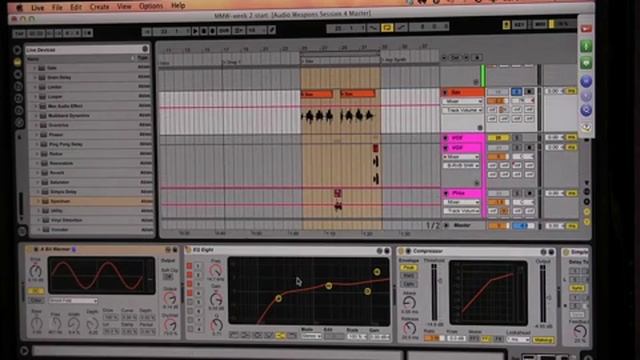Image resolution: width=640 pixels, height=360 pixels.
Task: Select the Simple Delay row
Action: (92, 191)
